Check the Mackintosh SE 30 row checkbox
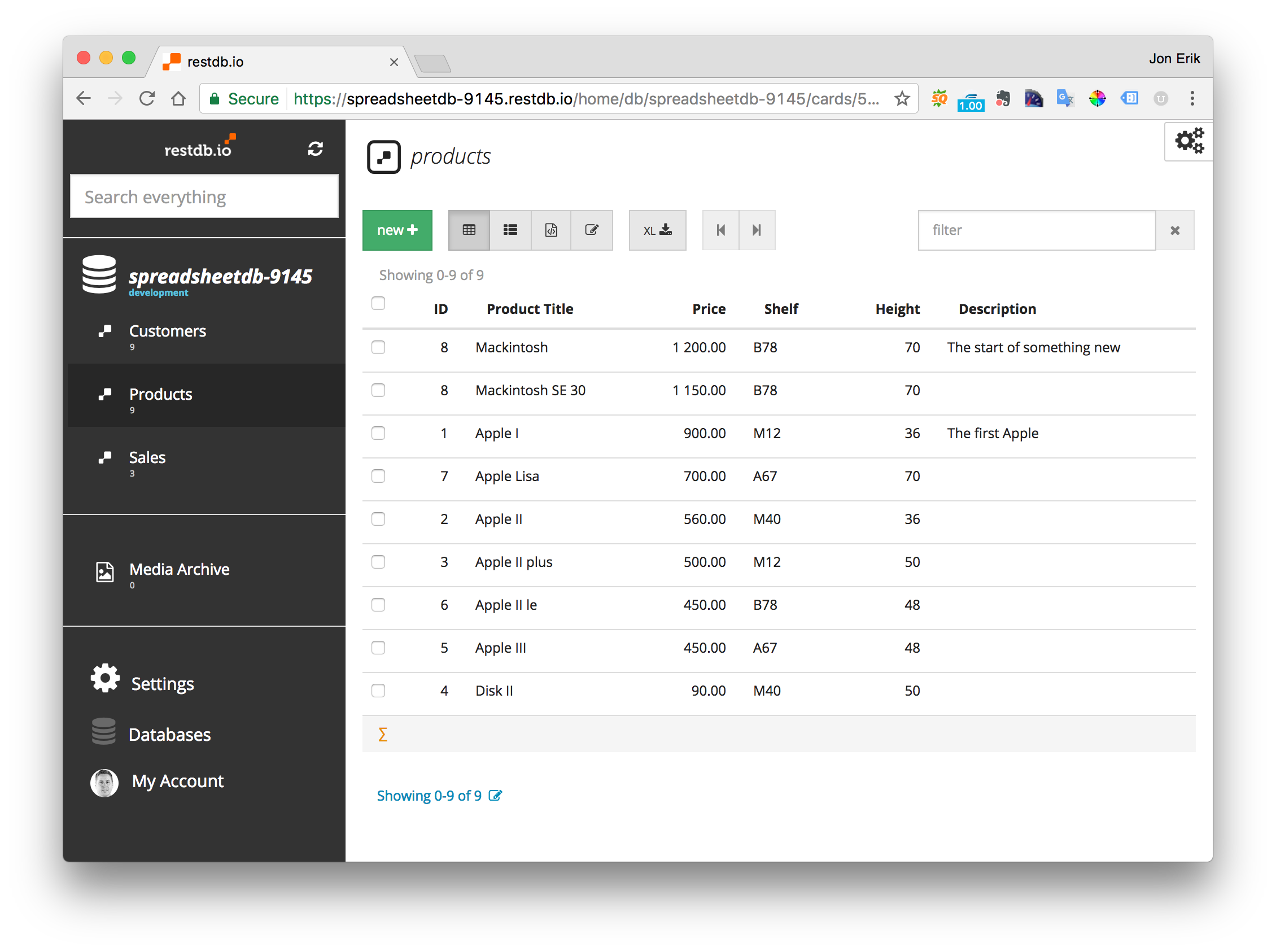The height and width of the screenshot is (952, 1276). click(378, 390)
